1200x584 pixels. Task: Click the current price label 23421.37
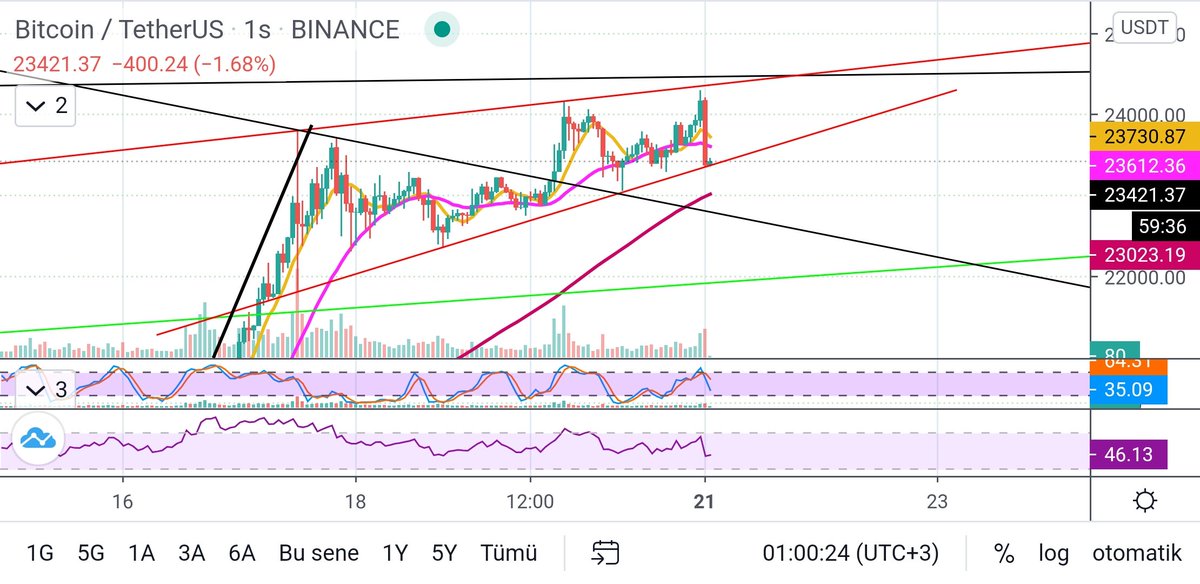pos(1143,196)
